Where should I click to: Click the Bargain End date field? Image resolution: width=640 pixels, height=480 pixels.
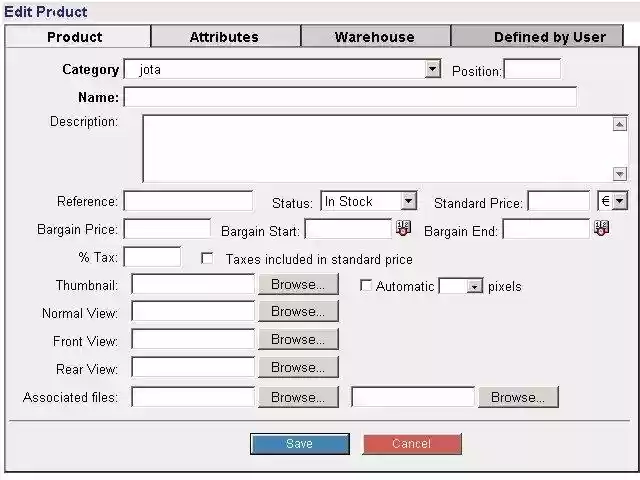pyautogui.click(x=546, y=229)
